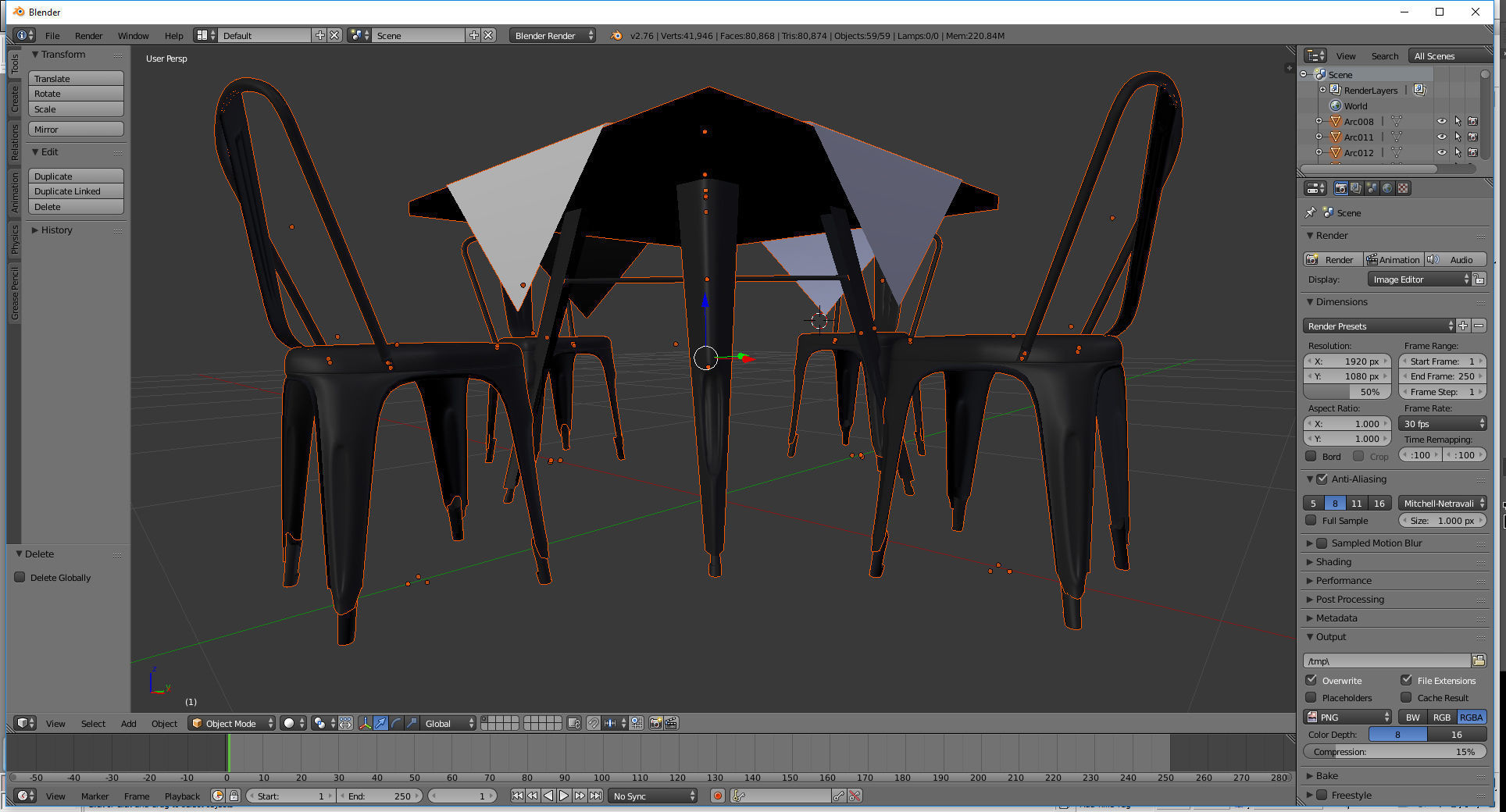
Task: Select the scale manipulator icon
Action: [x=412, y=723]
